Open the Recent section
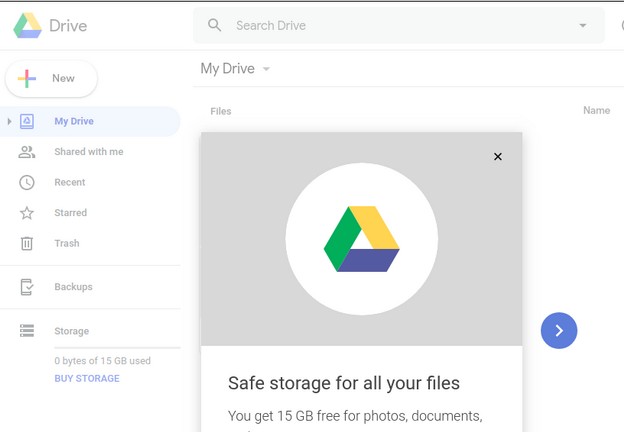624x432 pixels. click(70, 182)
